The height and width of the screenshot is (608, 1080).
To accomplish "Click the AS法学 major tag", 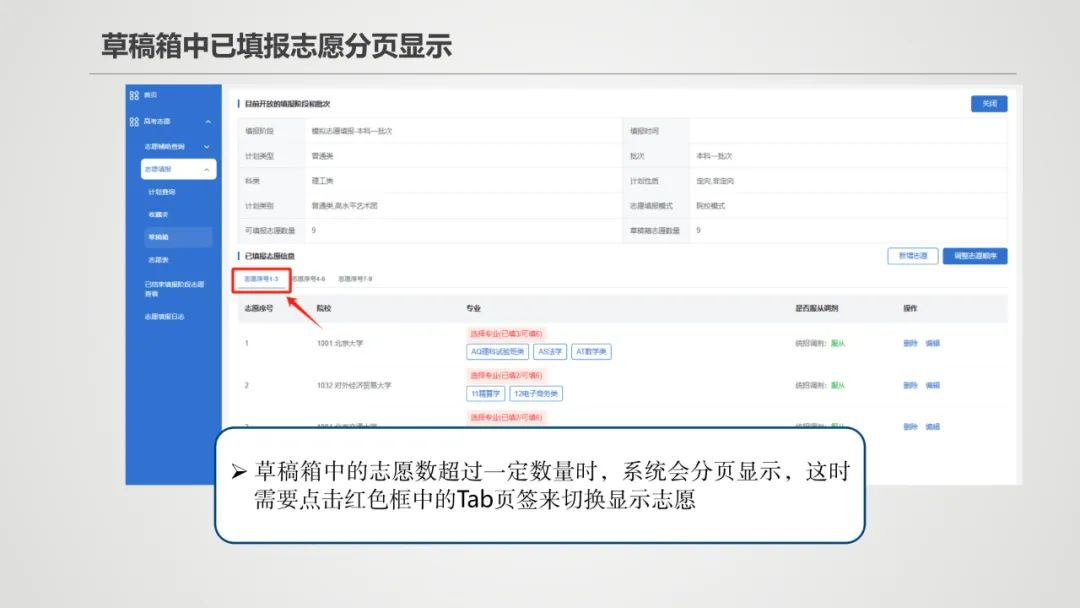I will pos(553,351).
